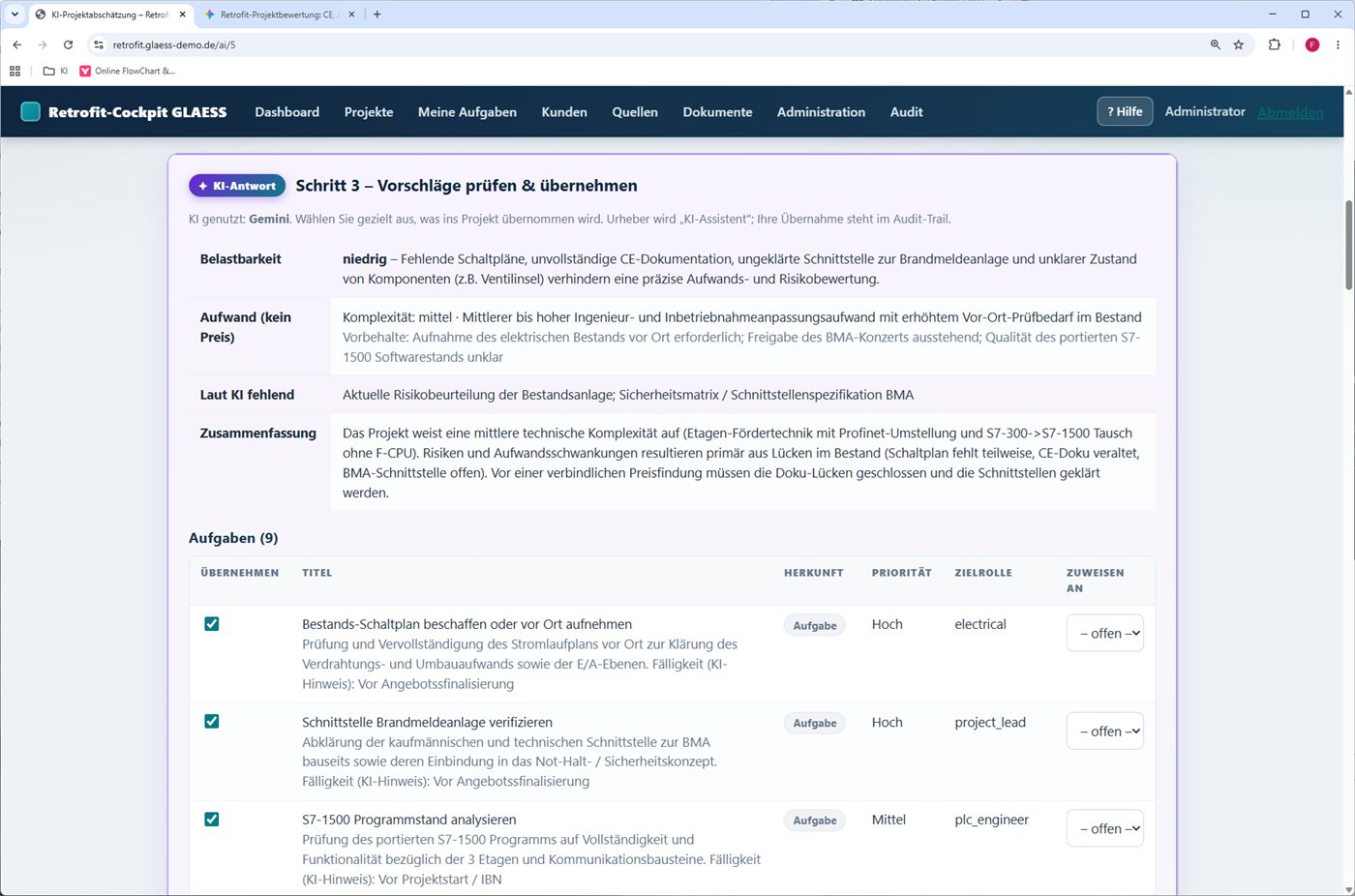The image size is (1355, 896).
Task: Open the browser extensions puzzle icon
Action: coord(1275,45)
